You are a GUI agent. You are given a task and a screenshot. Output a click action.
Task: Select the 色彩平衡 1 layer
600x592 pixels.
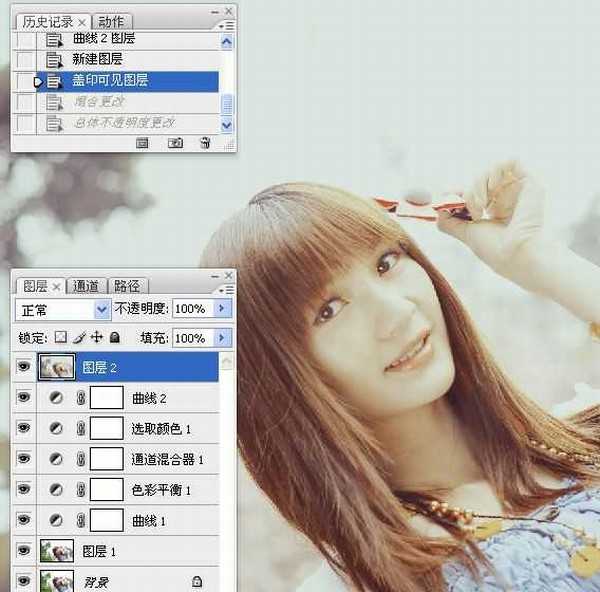161,490
